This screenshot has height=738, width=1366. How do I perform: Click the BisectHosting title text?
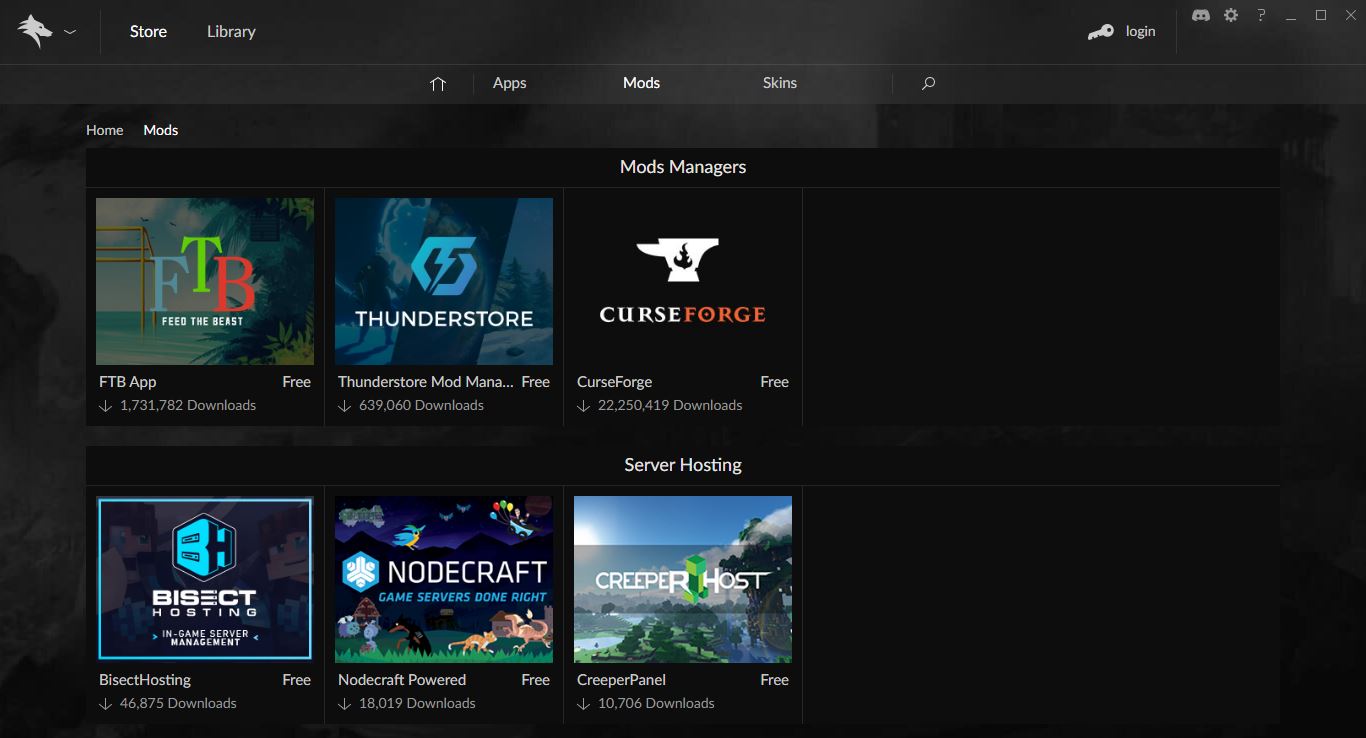coord(145,680)
